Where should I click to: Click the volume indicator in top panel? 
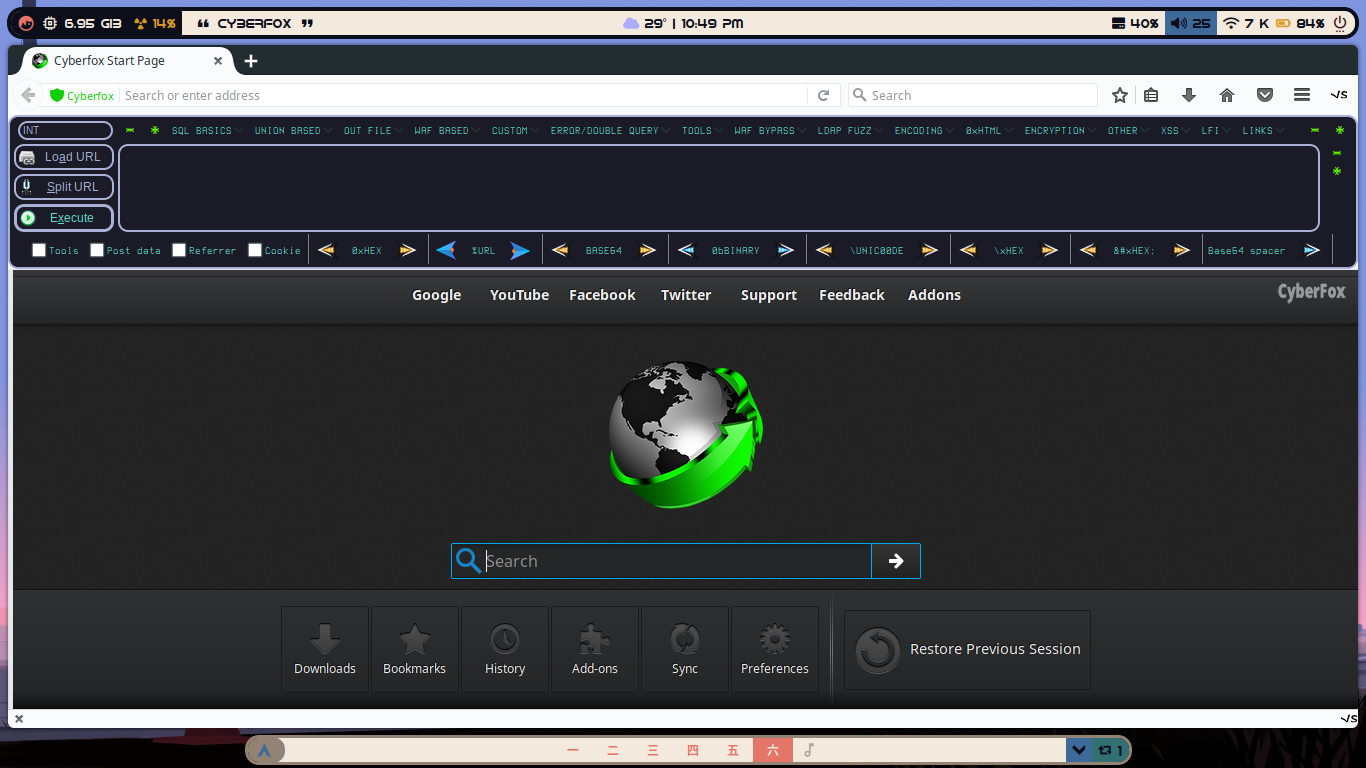(x=1190, y=23)
